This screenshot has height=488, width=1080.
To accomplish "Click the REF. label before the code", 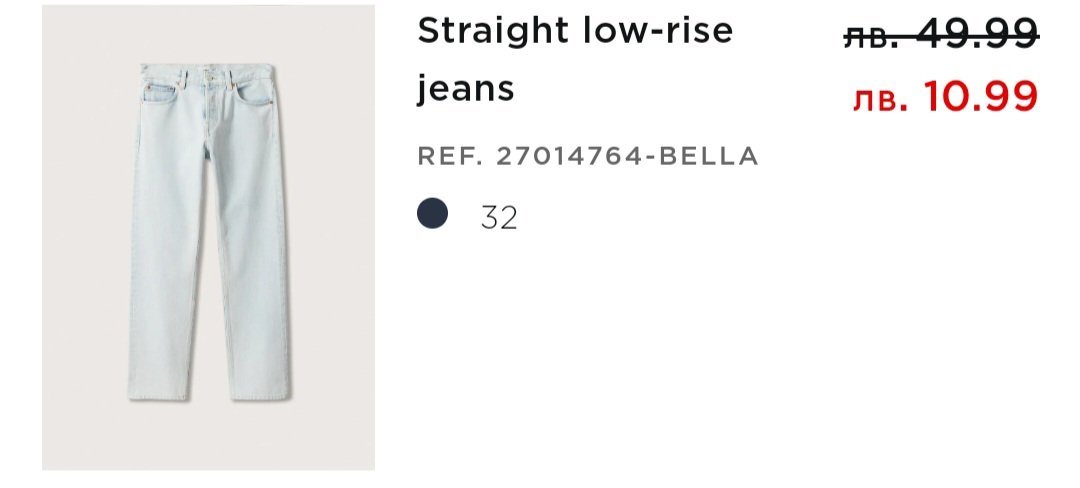I will [449, 156].
